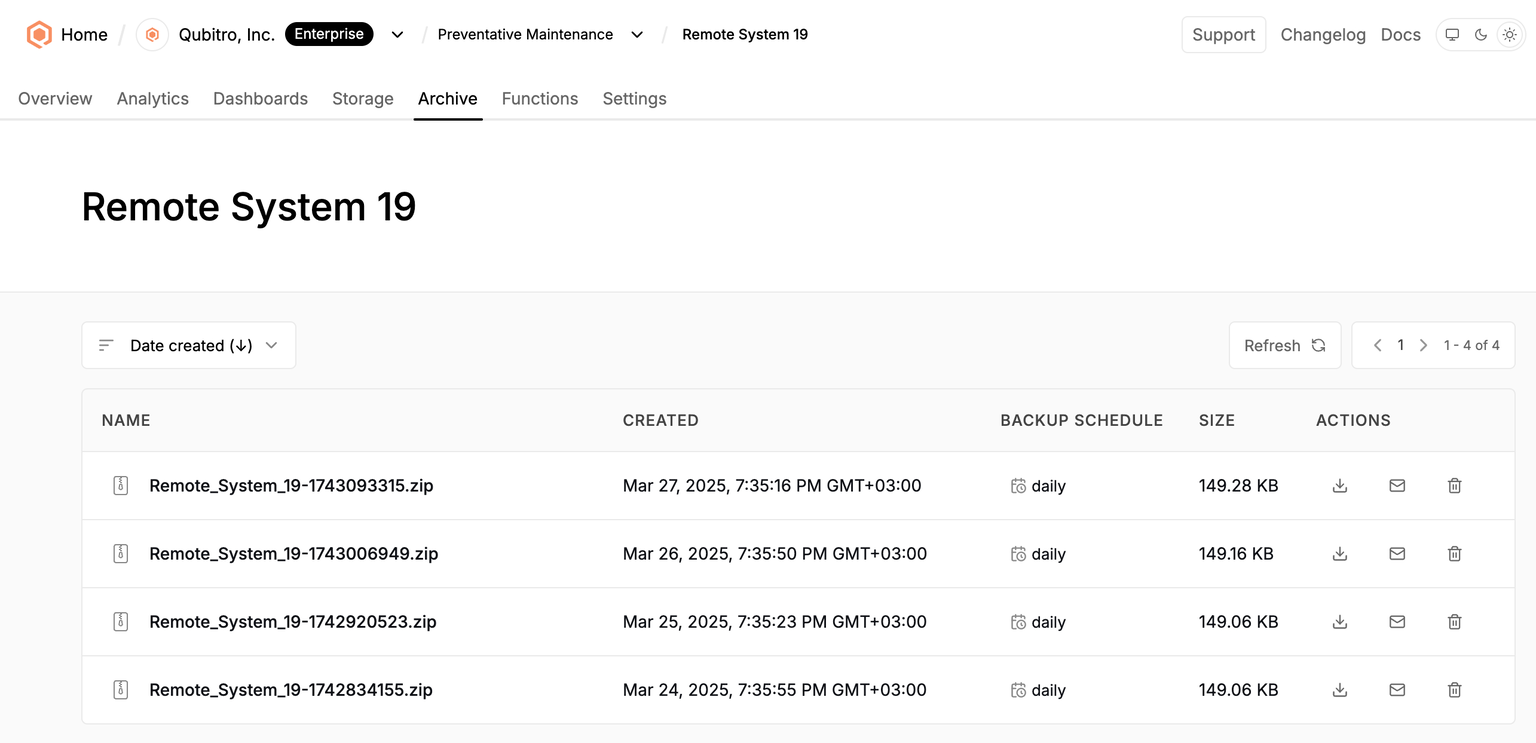
Task: Email the Mar 27 backup archive
Action: tap(1397, 486)
